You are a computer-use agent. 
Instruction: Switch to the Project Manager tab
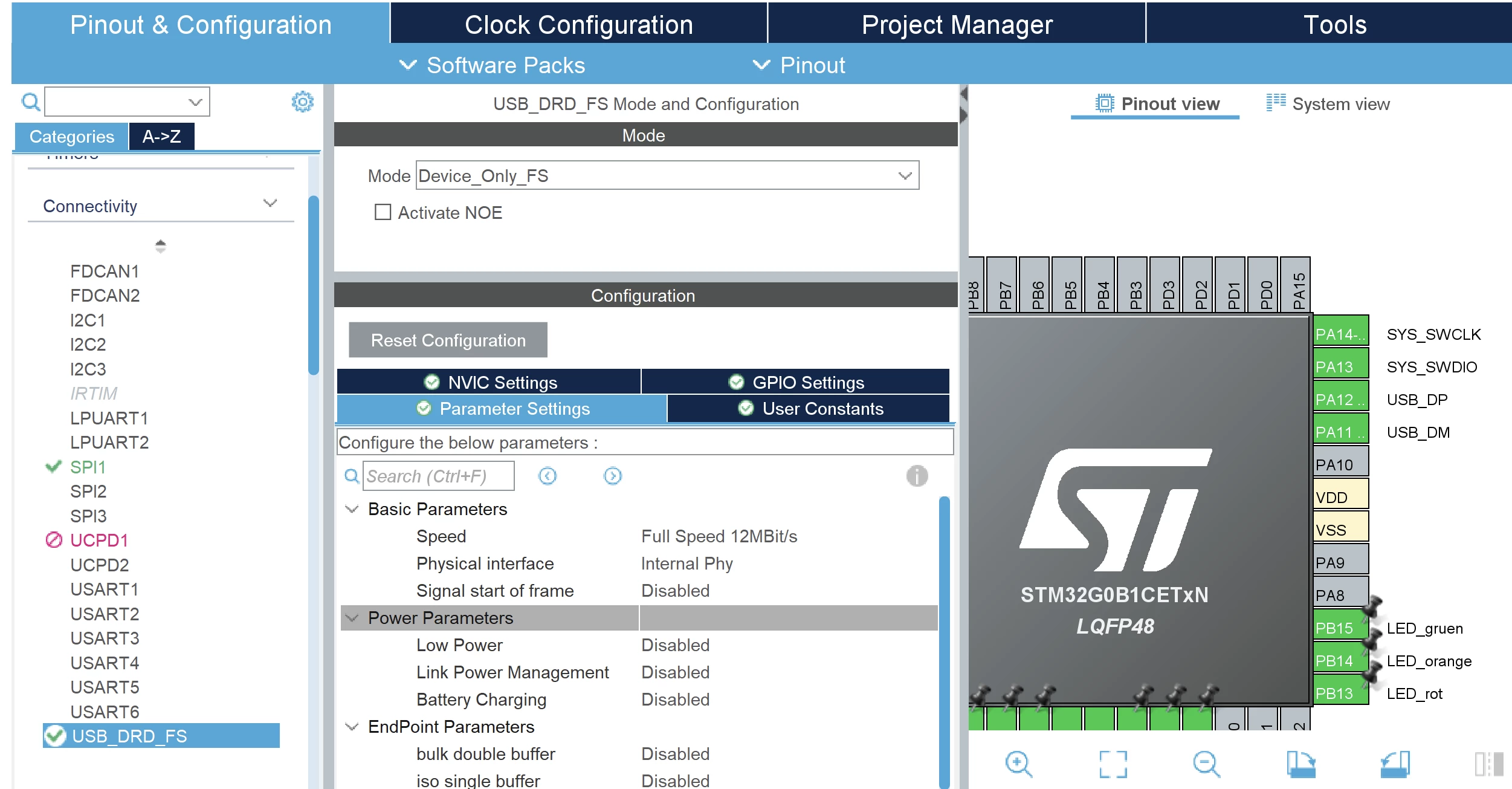point(957,24)
